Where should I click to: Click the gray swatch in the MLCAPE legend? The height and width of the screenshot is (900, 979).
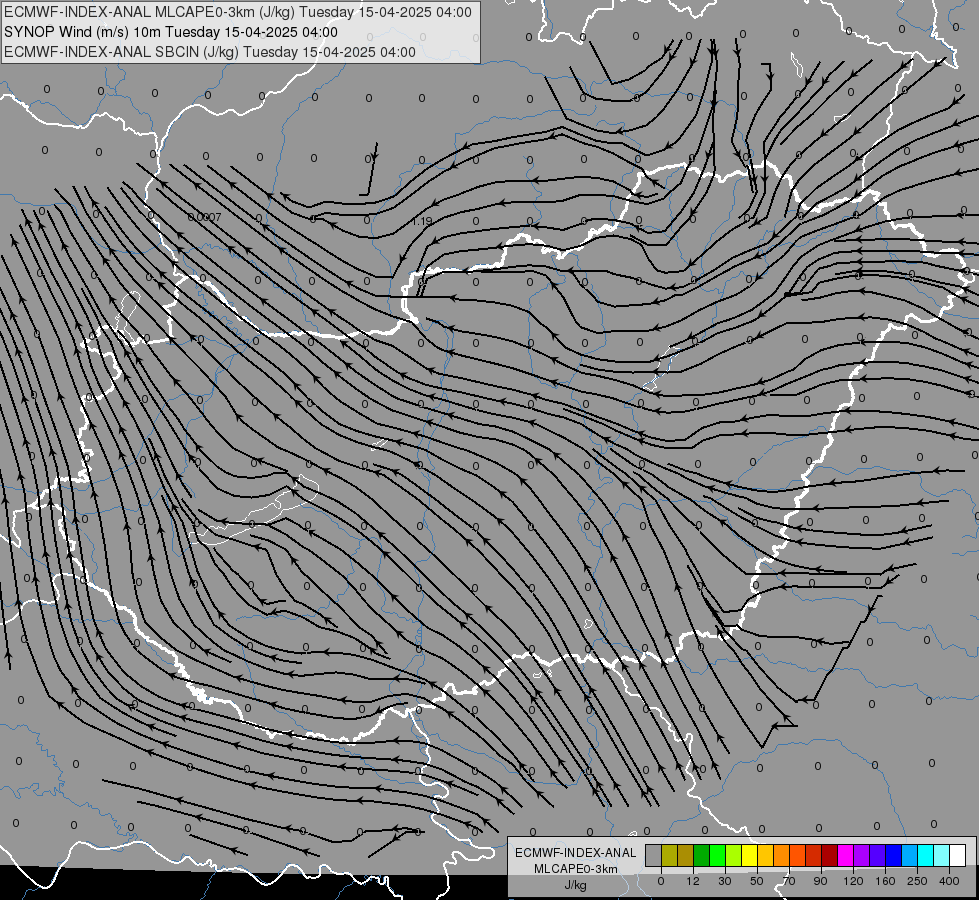click(653, 855)
